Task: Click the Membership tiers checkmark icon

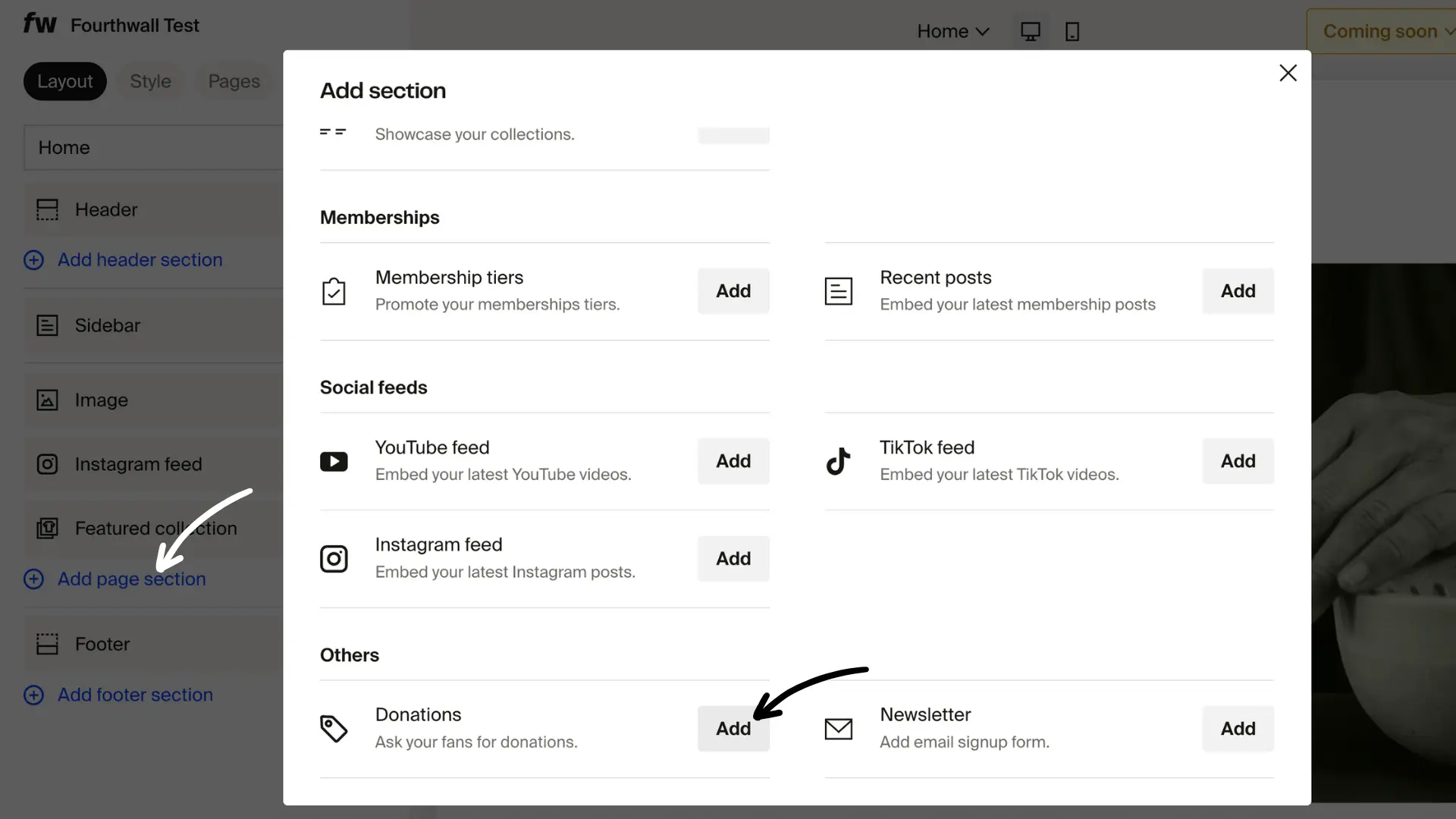Action: point(334,291)
